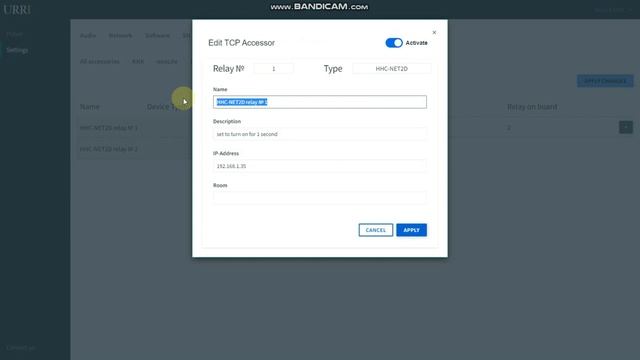
Task: Click the empty Room input field
Action: point(320,198)
